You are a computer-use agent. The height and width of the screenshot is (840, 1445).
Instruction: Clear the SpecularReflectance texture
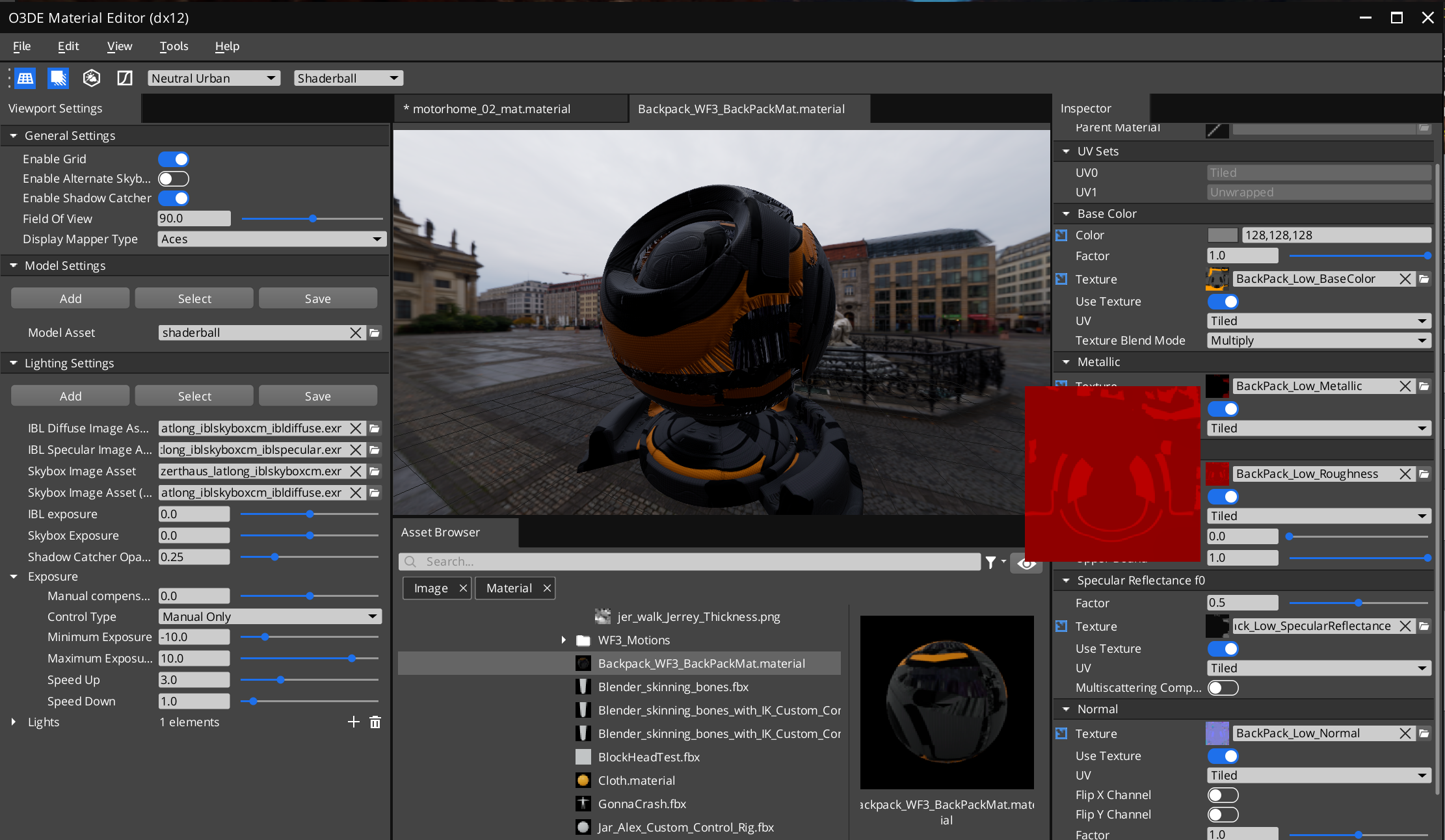[x=1405, y=626]
